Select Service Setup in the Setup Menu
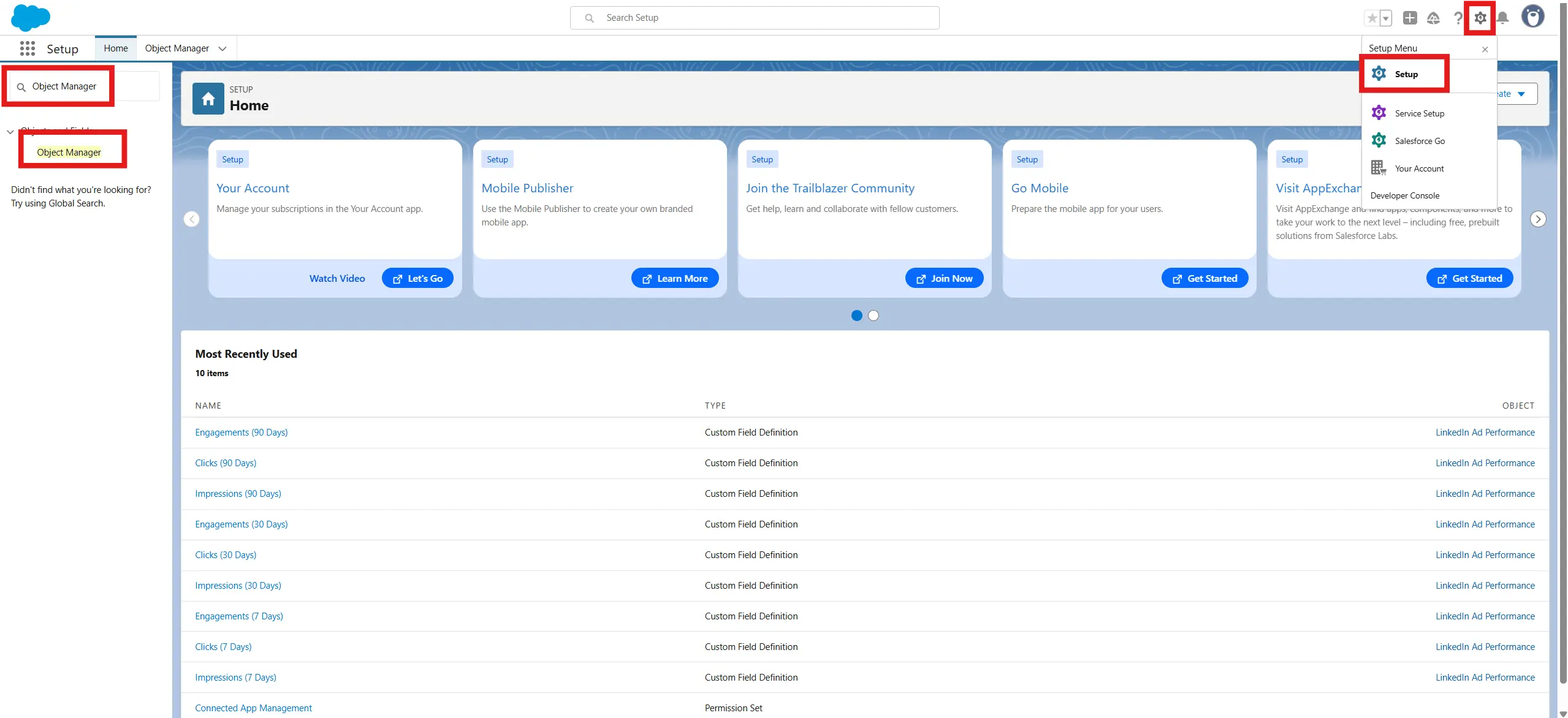 (x=1419, y=113)
